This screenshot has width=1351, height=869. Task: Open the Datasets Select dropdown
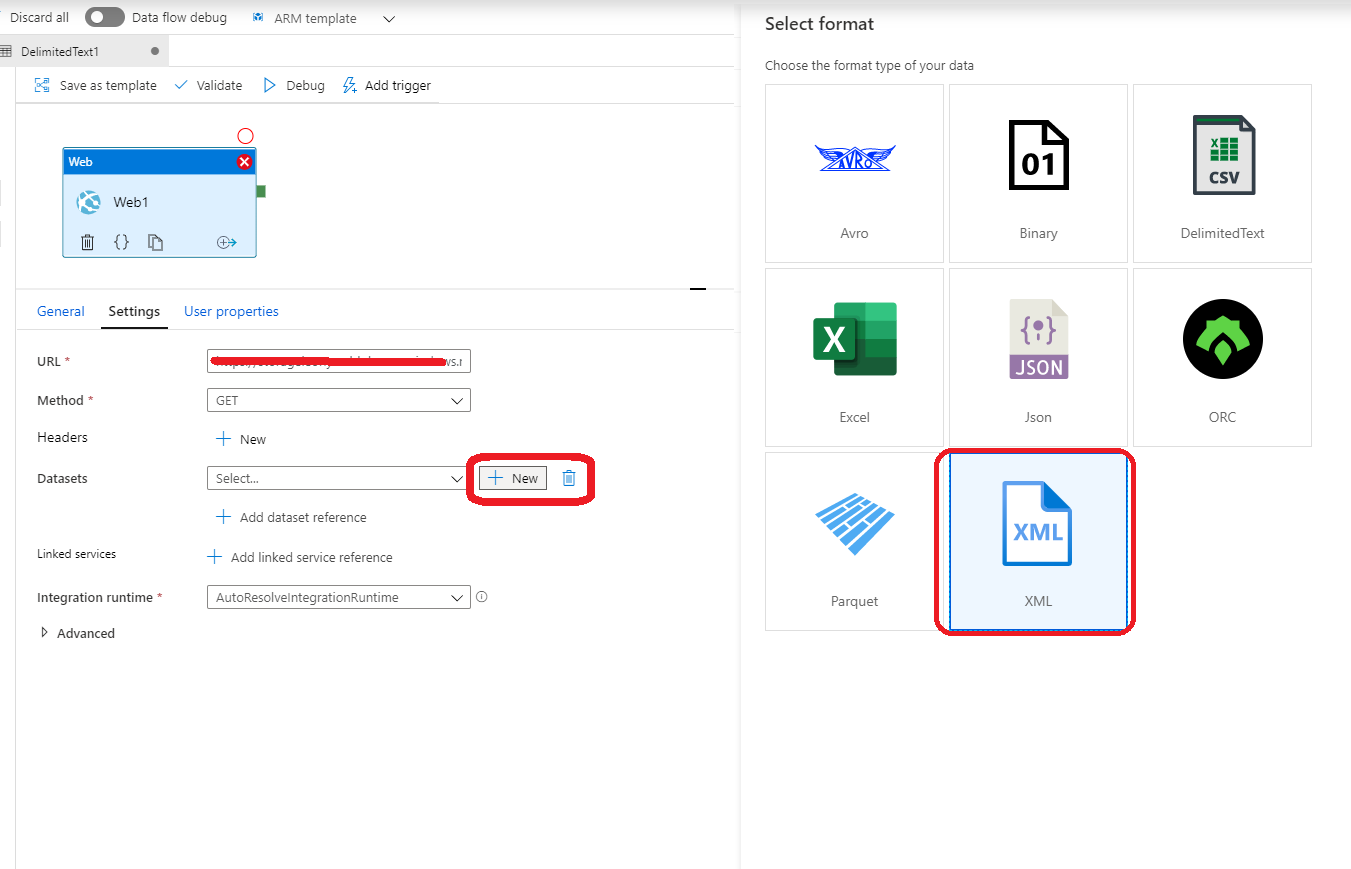pyautogui.click(x=338, y=478)
